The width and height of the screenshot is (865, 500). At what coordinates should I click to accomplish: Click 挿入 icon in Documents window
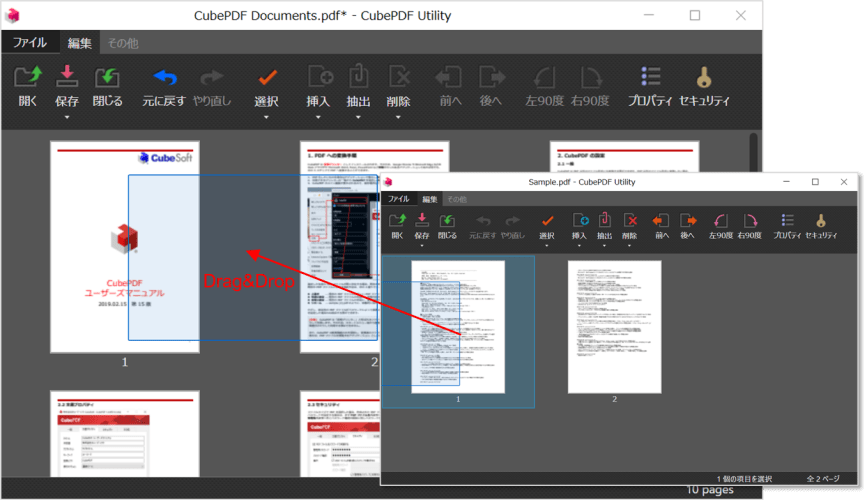pyautogui.click(x=319, y=76)
